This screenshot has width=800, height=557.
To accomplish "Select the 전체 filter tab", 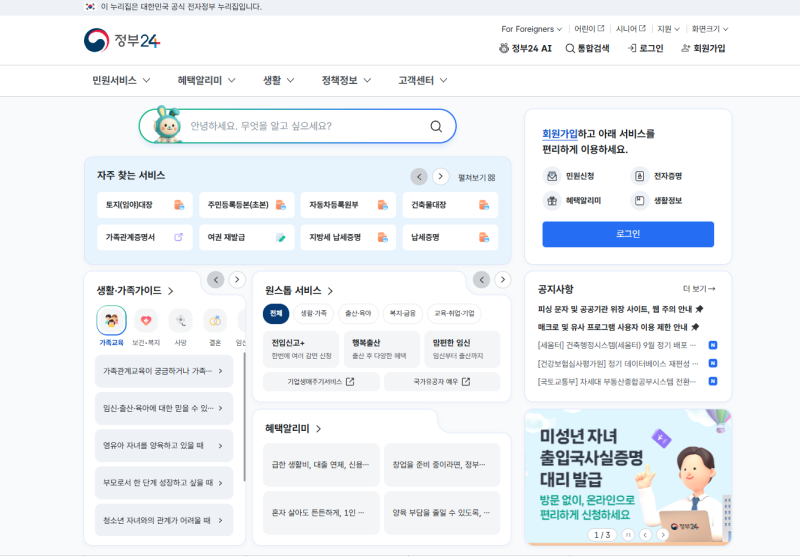I will tap(276, 313).
